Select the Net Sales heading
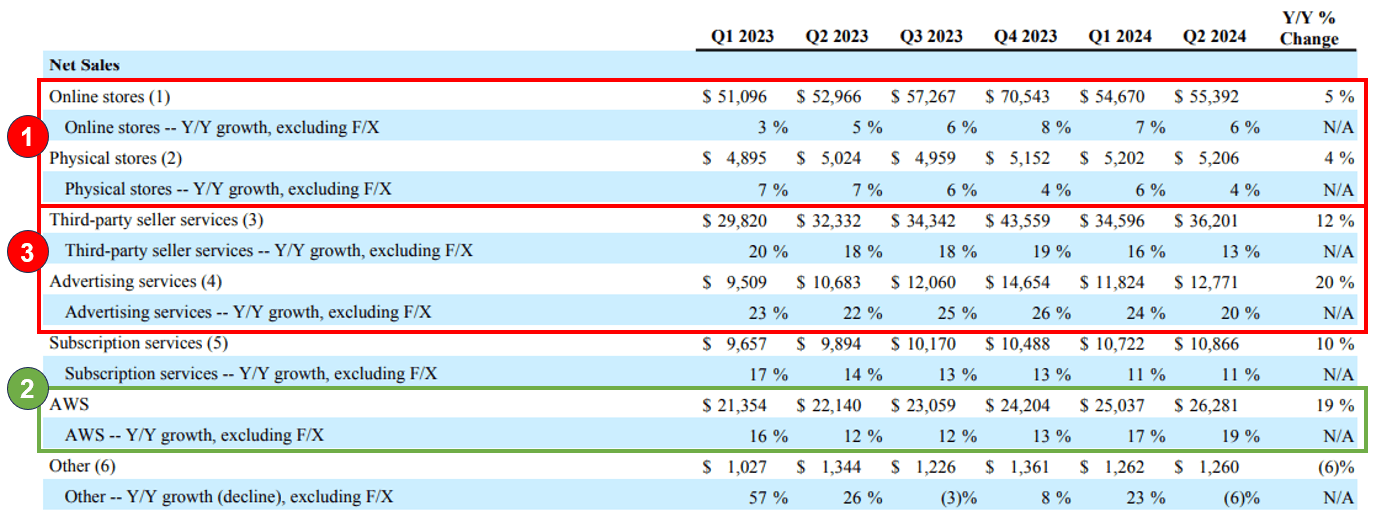Screen dimensions: 1375x528 [84, 65]
